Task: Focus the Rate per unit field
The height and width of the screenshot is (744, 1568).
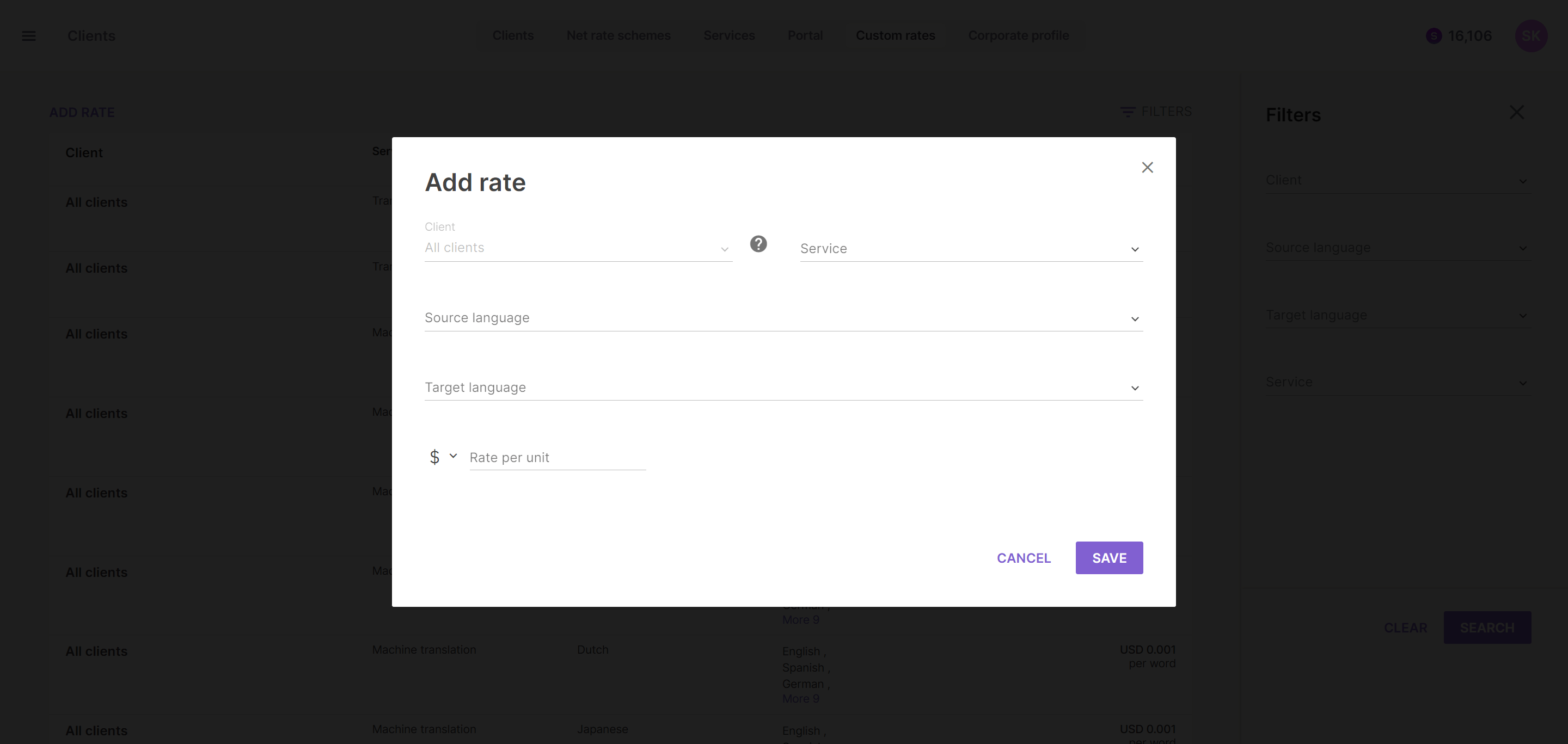Action: coord(557,458)
